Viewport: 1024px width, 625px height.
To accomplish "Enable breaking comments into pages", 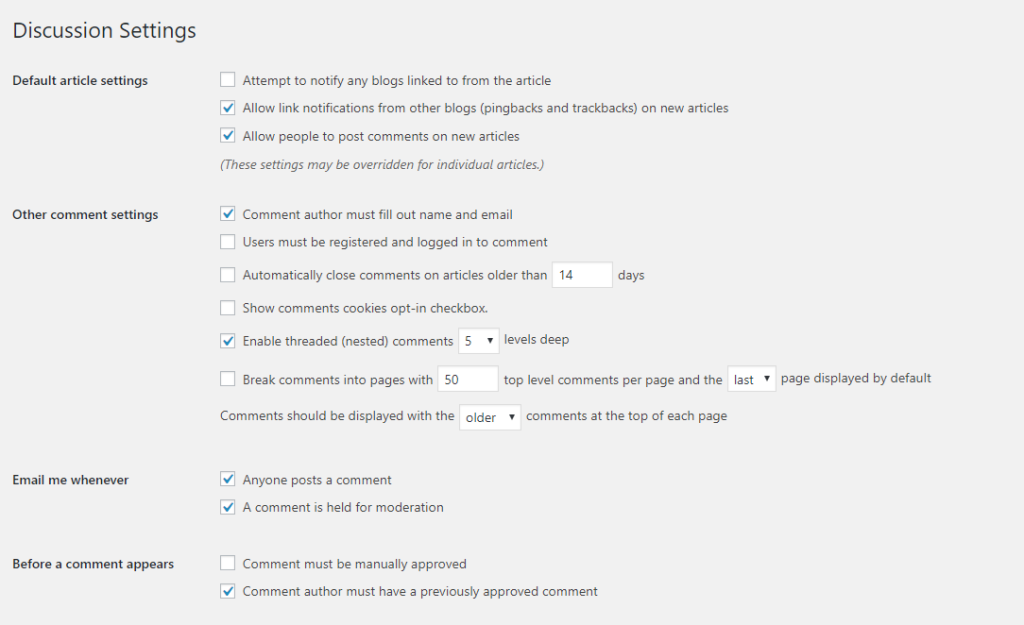I will 228,379.
